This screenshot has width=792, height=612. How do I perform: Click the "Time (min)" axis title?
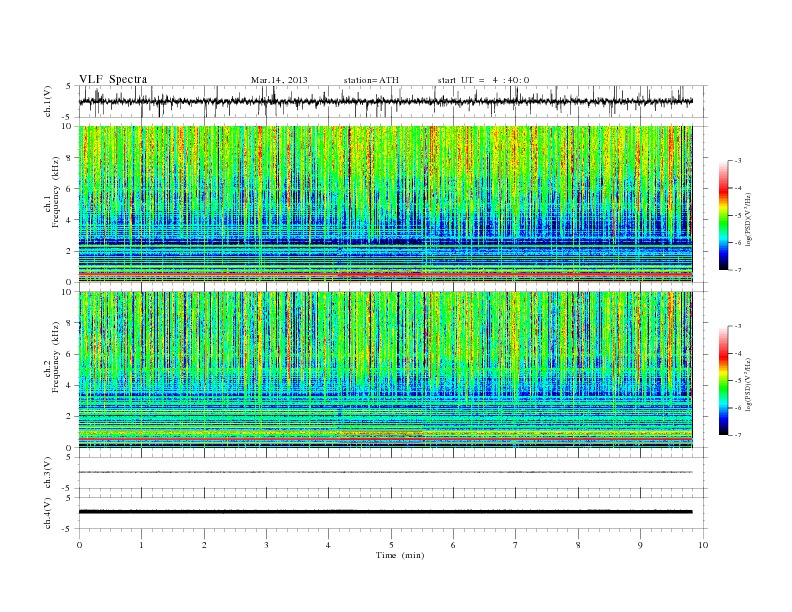click(400, 555)
